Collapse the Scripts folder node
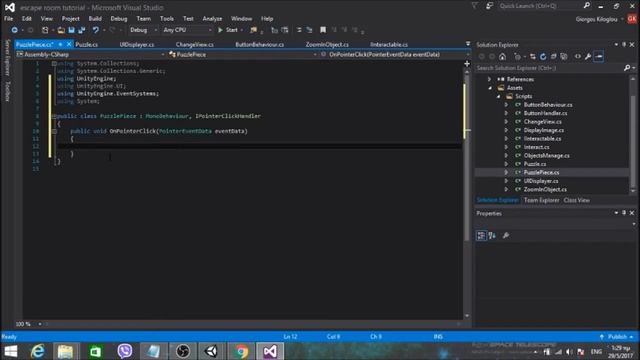 point(498,96)
